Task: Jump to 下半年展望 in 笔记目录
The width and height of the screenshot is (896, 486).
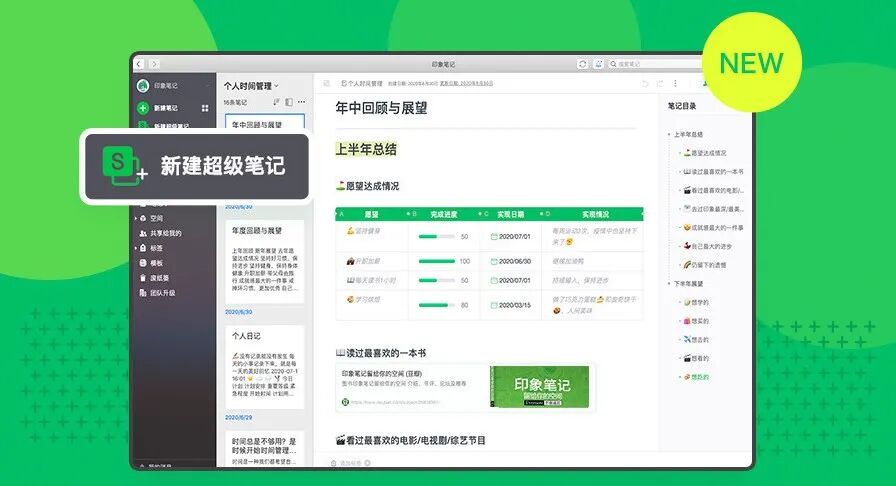Action: [688, 284]
